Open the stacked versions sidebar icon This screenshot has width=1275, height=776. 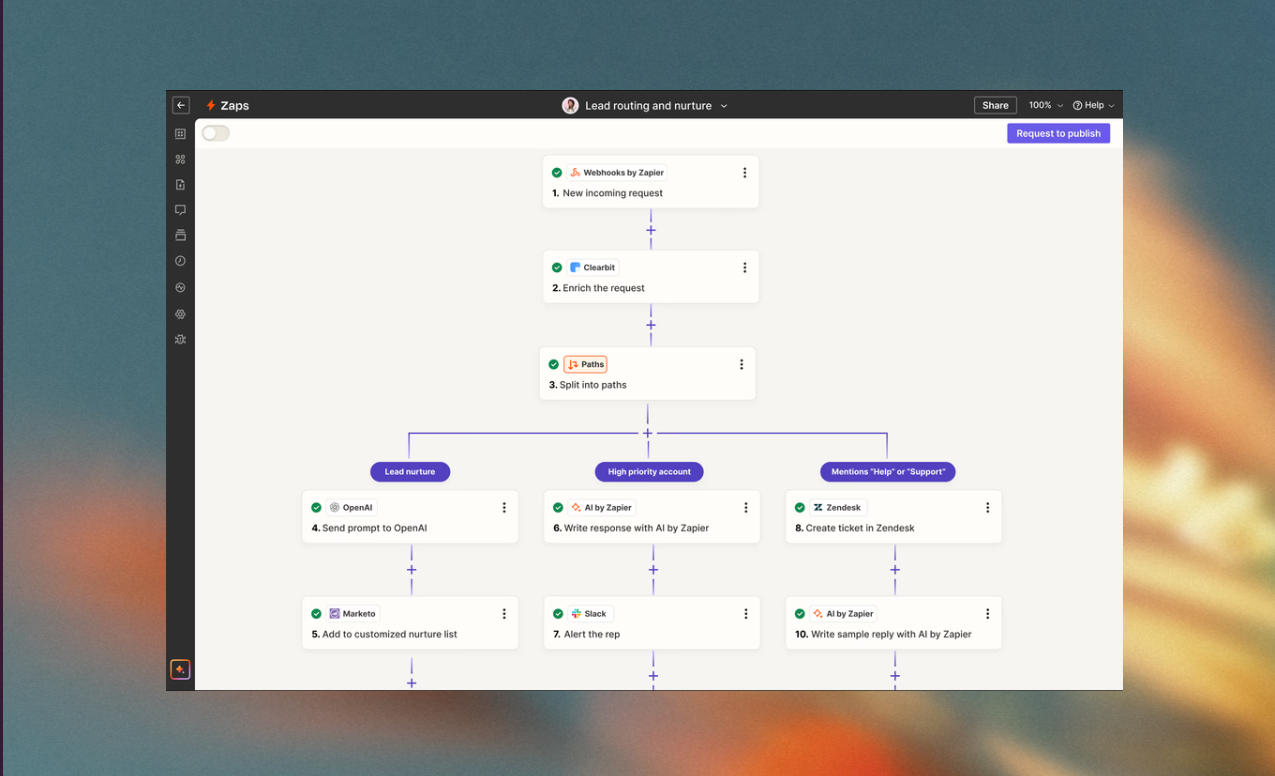pyautogui.click(x=180, y=235)
